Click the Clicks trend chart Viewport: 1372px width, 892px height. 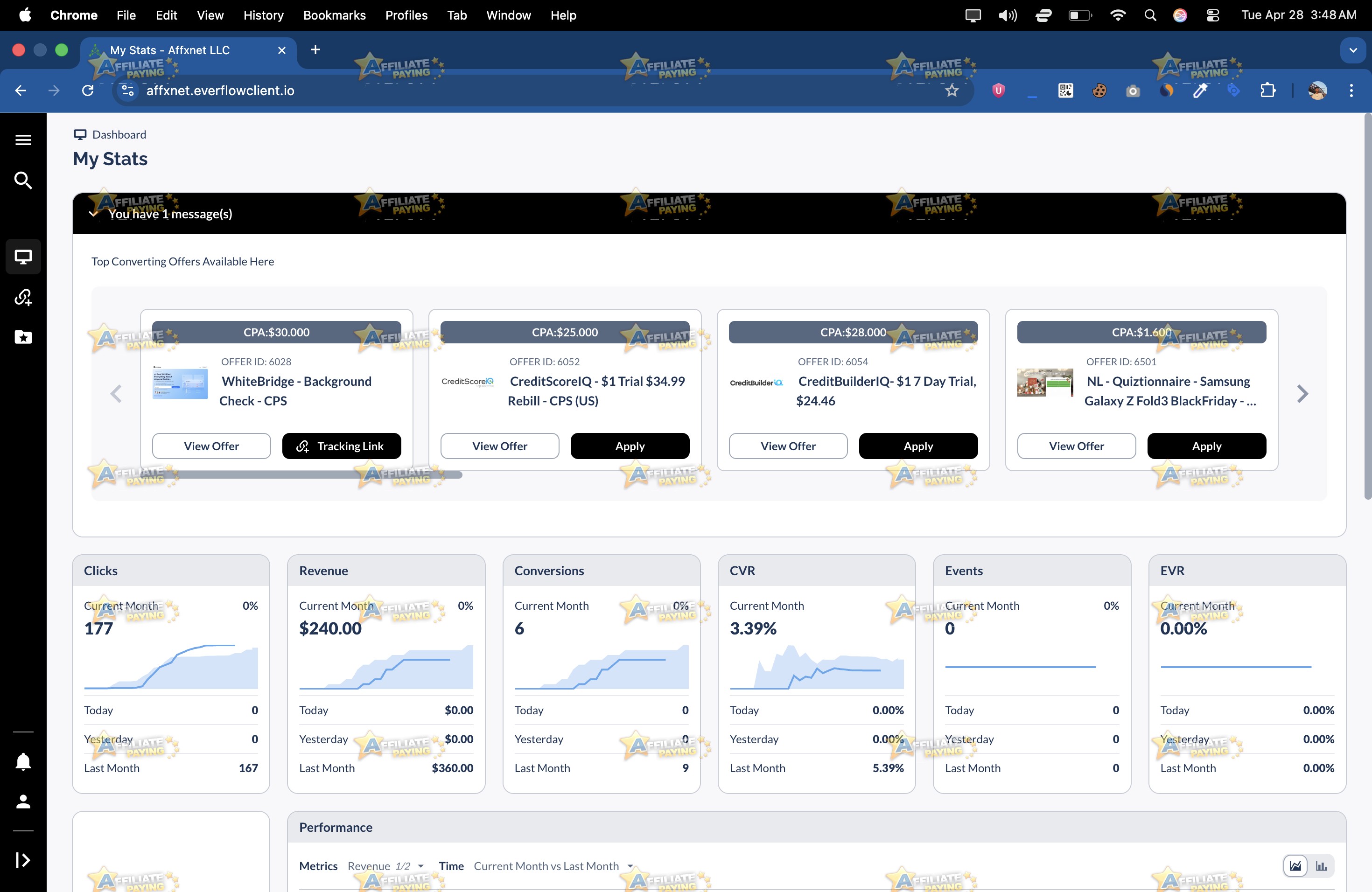[x=171, y=667]
